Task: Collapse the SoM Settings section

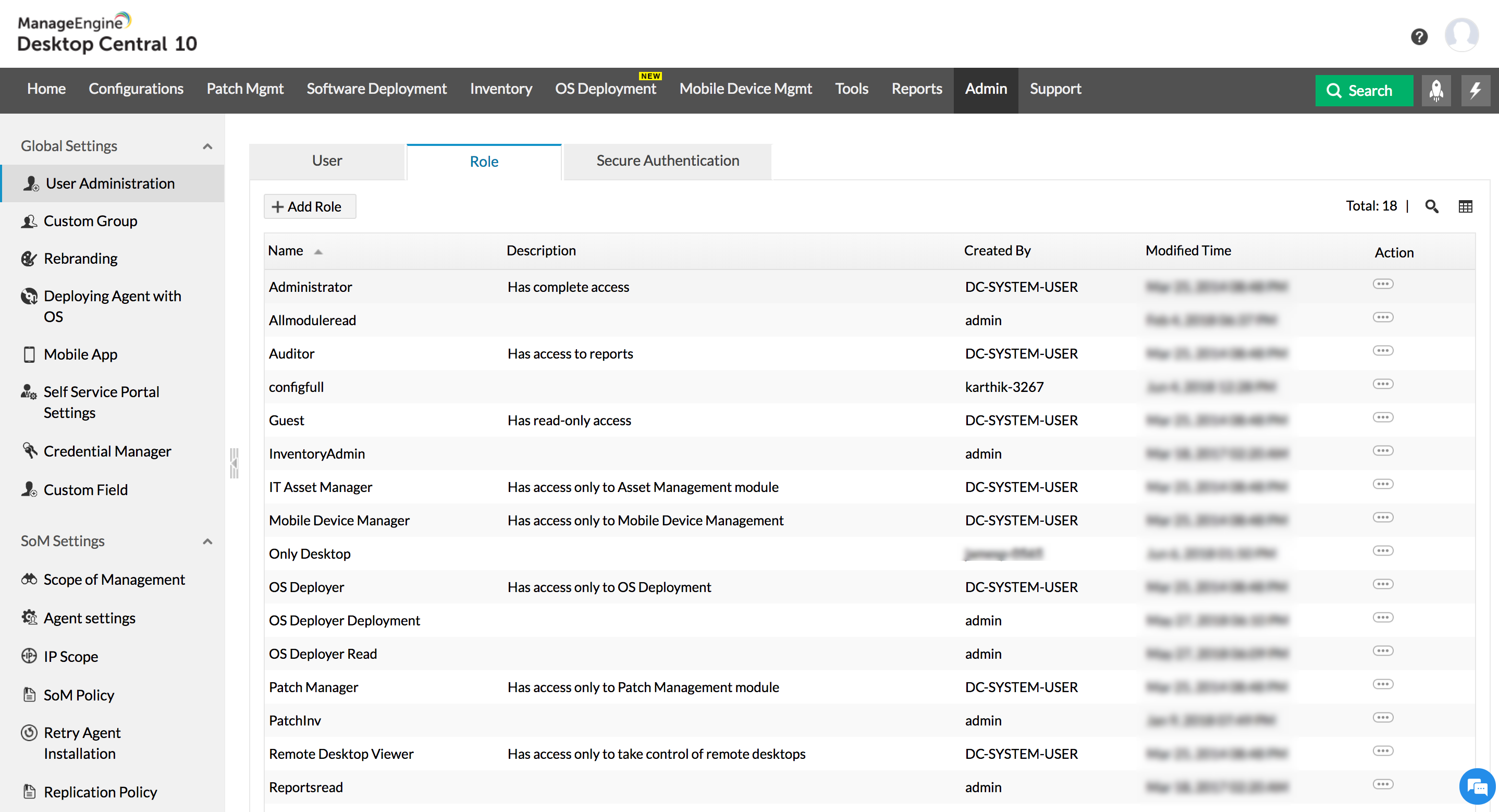Action: pos(207,542)
